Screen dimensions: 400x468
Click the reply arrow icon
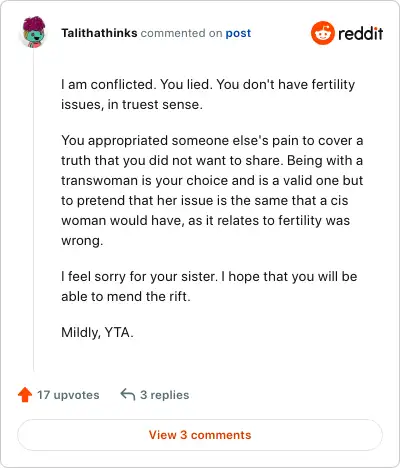(128, 394)
